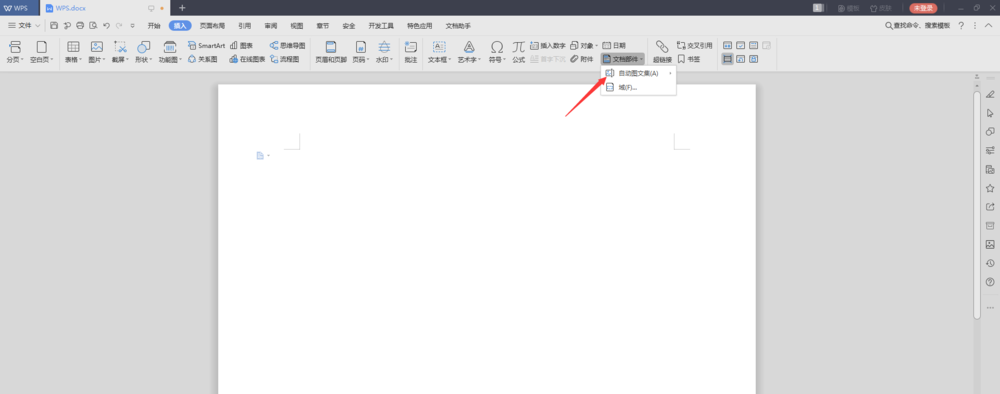Viewport: 1000px width, 394px height.
Task: Insert a 图表 (chart)
Action: pos(241,46)
